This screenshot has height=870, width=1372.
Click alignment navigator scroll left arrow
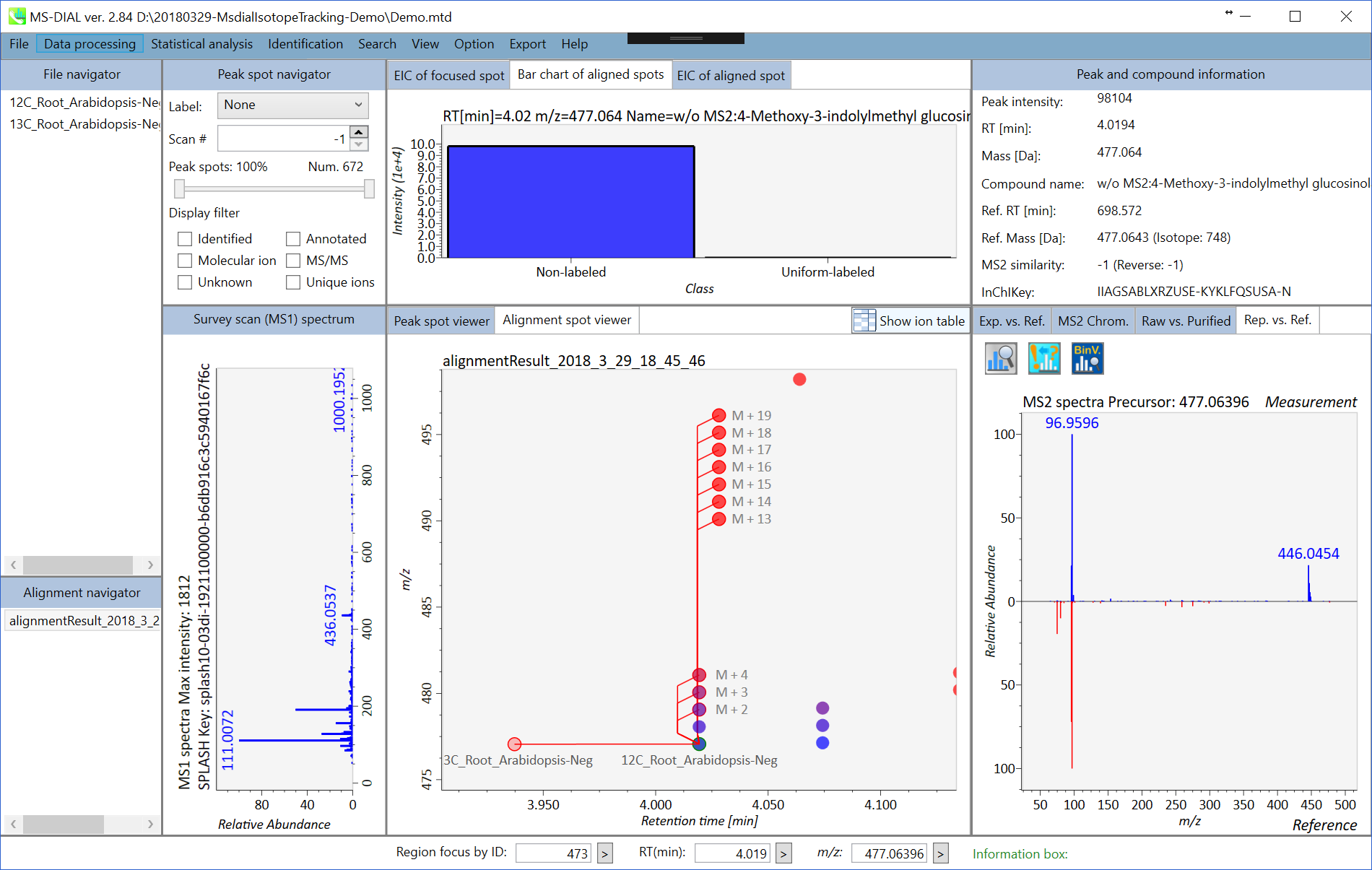[x=13, y=824]
